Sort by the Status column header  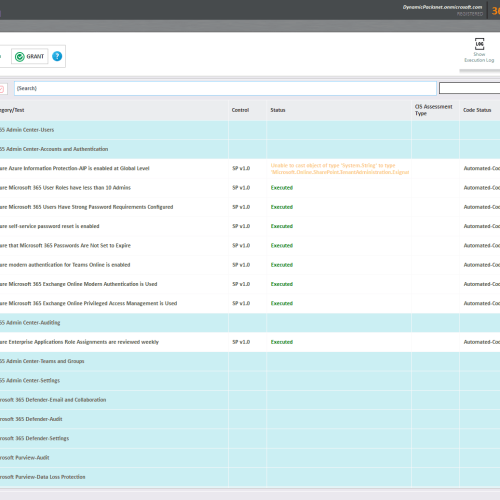coord(278,110)
